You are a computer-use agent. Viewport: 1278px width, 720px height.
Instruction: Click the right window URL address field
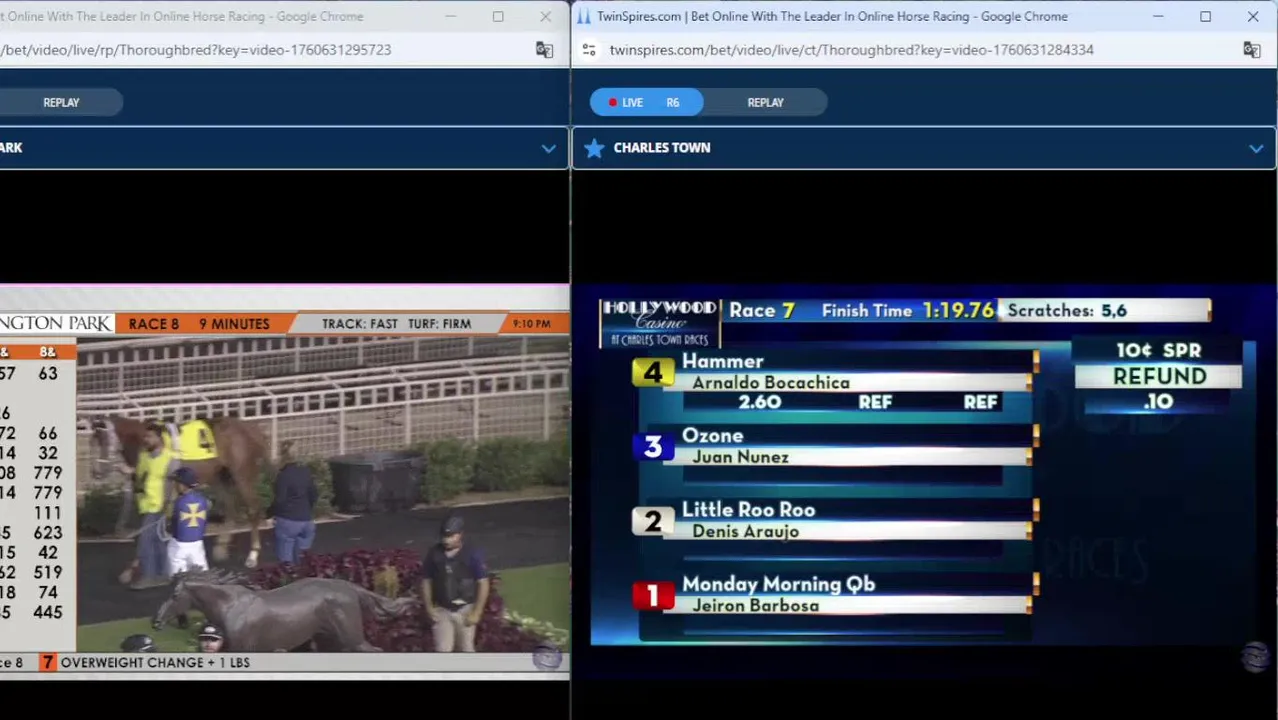851,50
